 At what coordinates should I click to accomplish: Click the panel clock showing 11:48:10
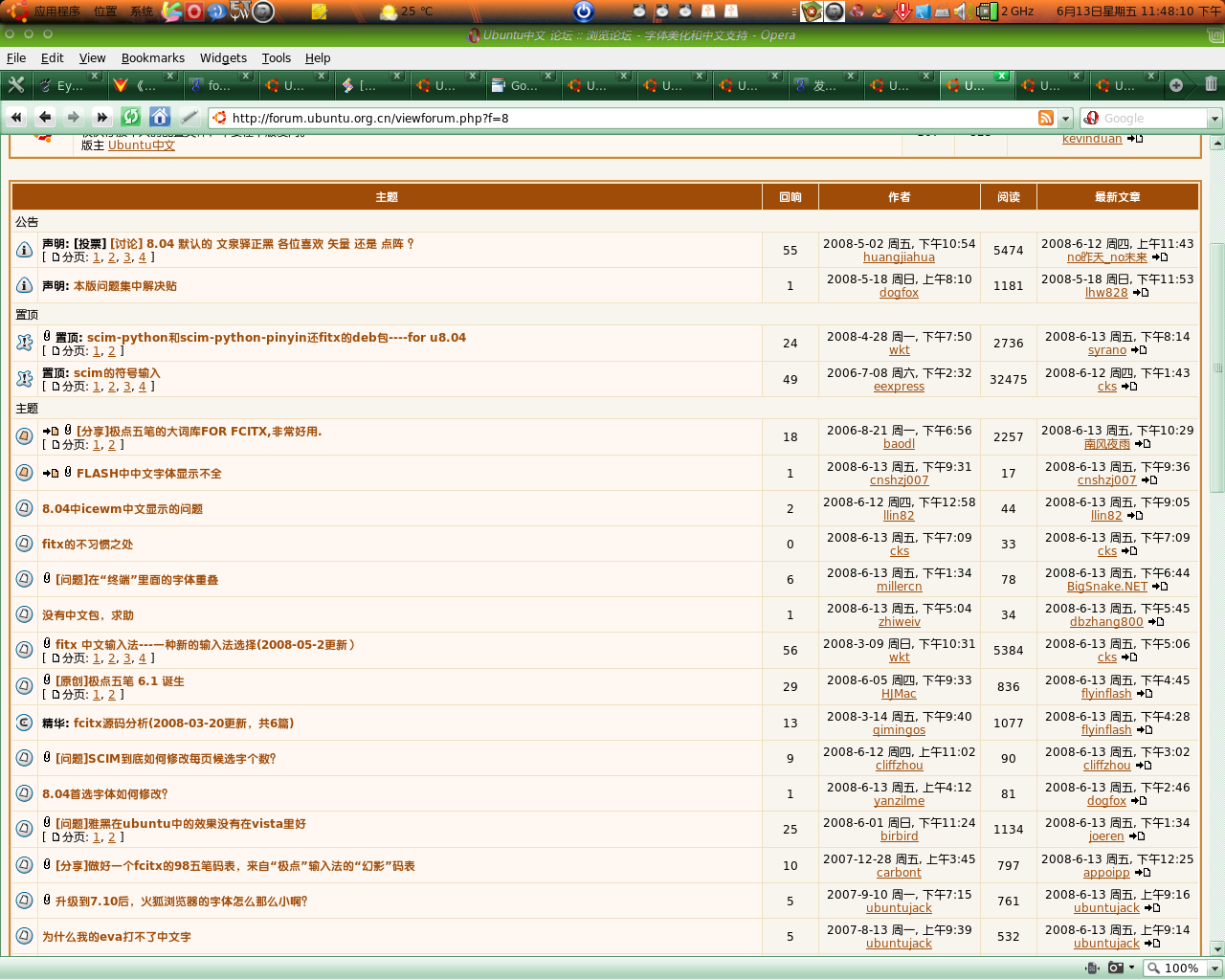(1139, 11)
